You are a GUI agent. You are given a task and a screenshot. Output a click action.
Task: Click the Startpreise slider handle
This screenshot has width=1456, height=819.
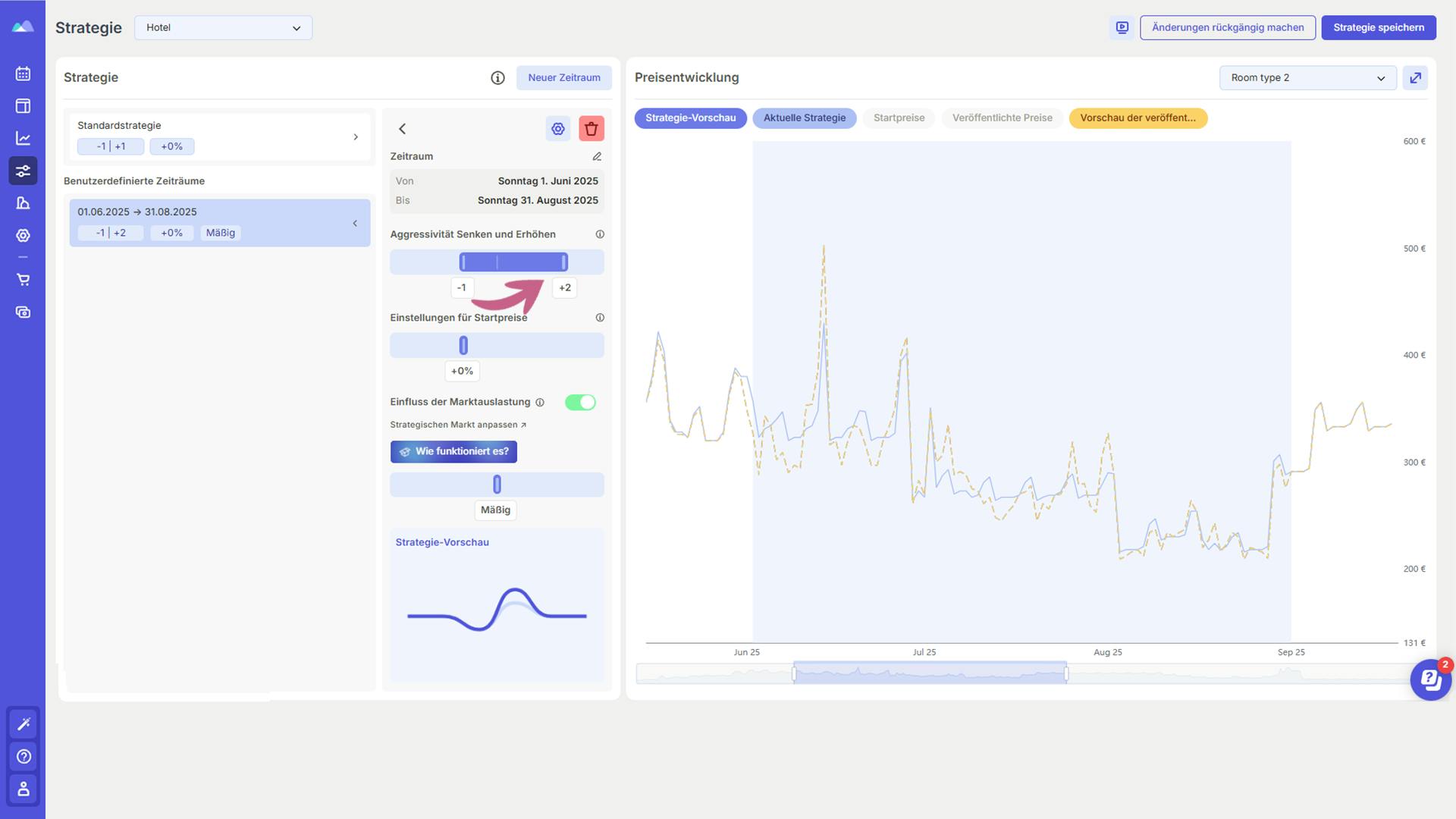(x=463, y=346)
